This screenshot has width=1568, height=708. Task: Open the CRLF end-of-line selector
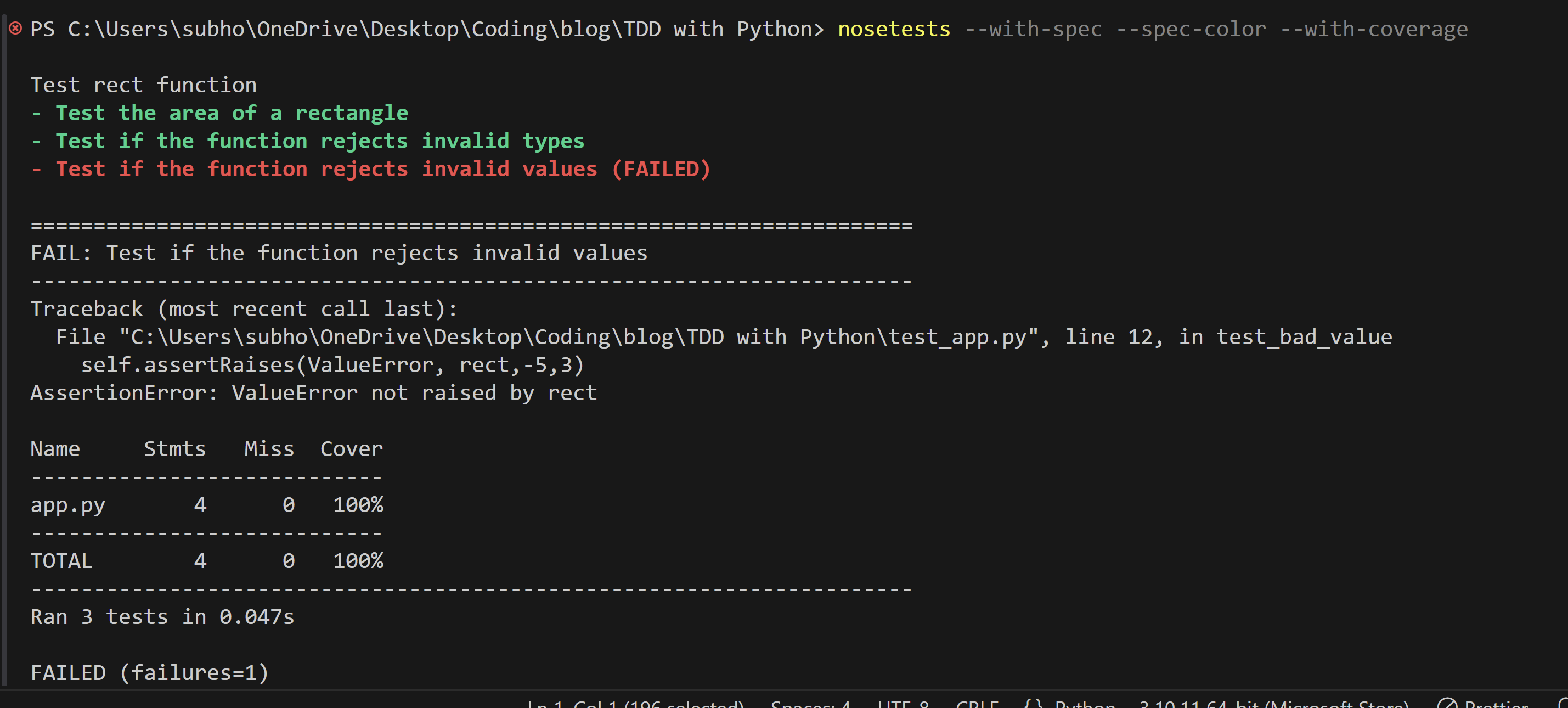tap(977, 704)
